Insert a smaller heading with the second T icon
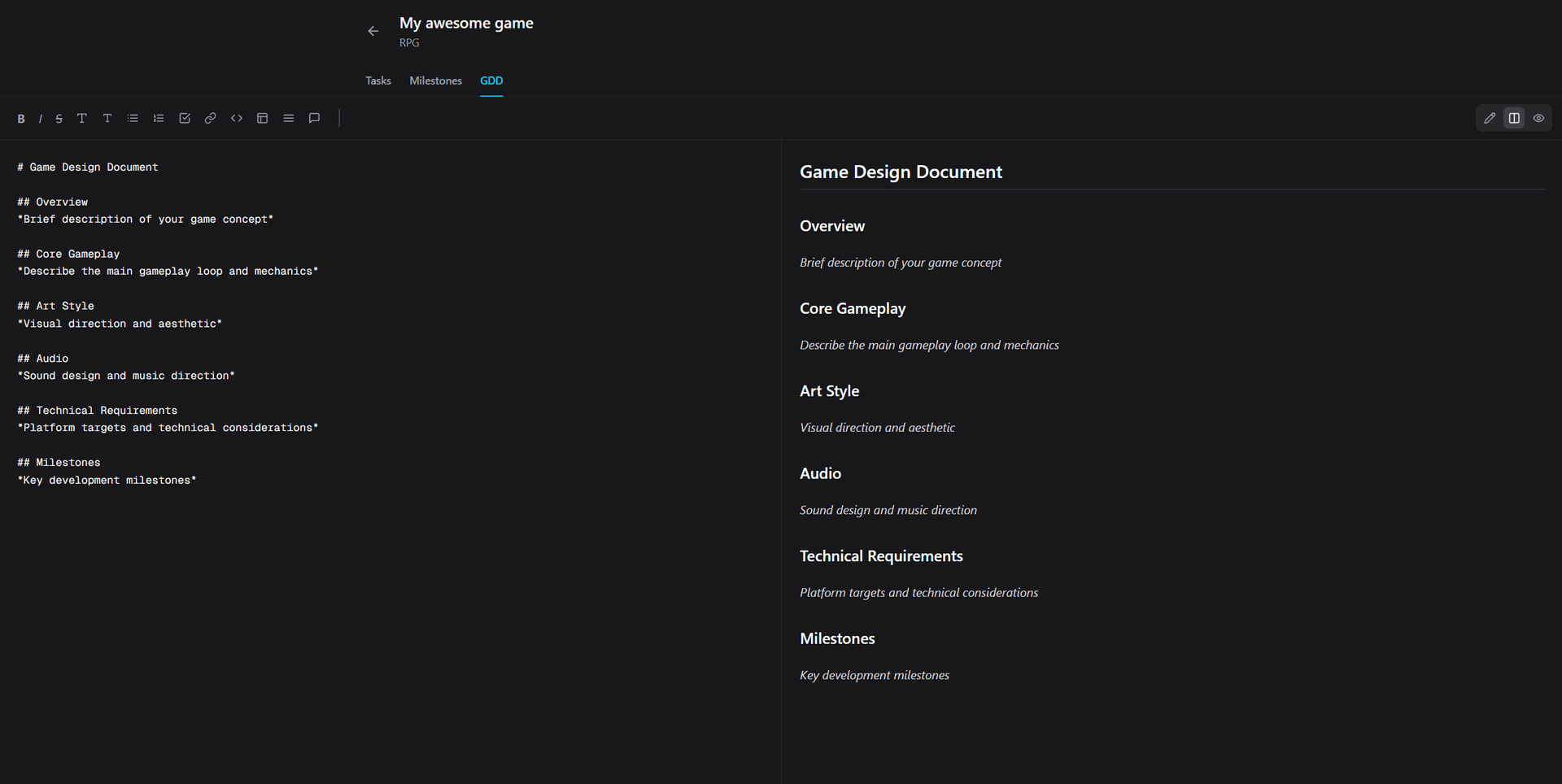 [x=107, y=119]
